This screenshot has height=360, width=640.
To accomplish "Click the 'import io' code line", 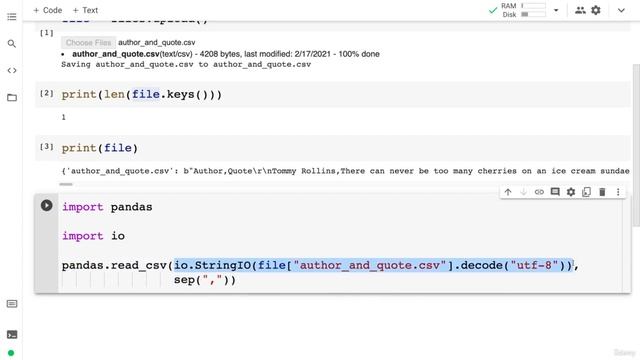I will [93, 236].
